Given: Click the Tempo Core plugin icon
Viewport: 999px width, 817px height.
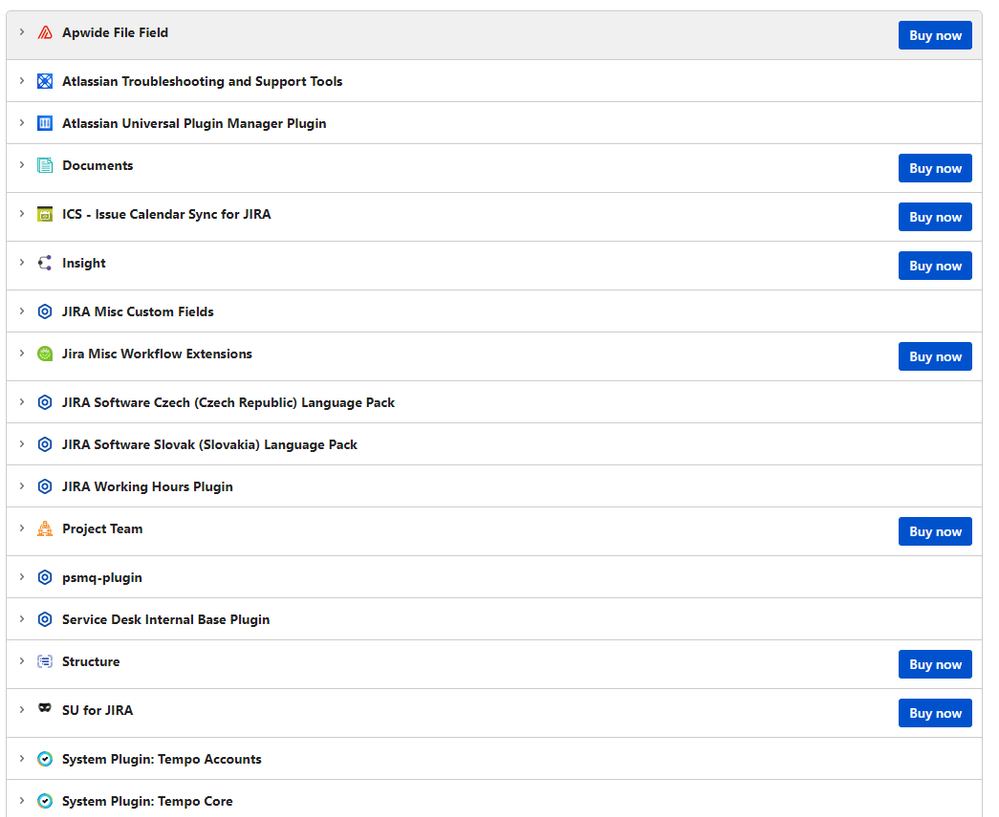Looking at the screenshot, I should click(x=45, y=801).
